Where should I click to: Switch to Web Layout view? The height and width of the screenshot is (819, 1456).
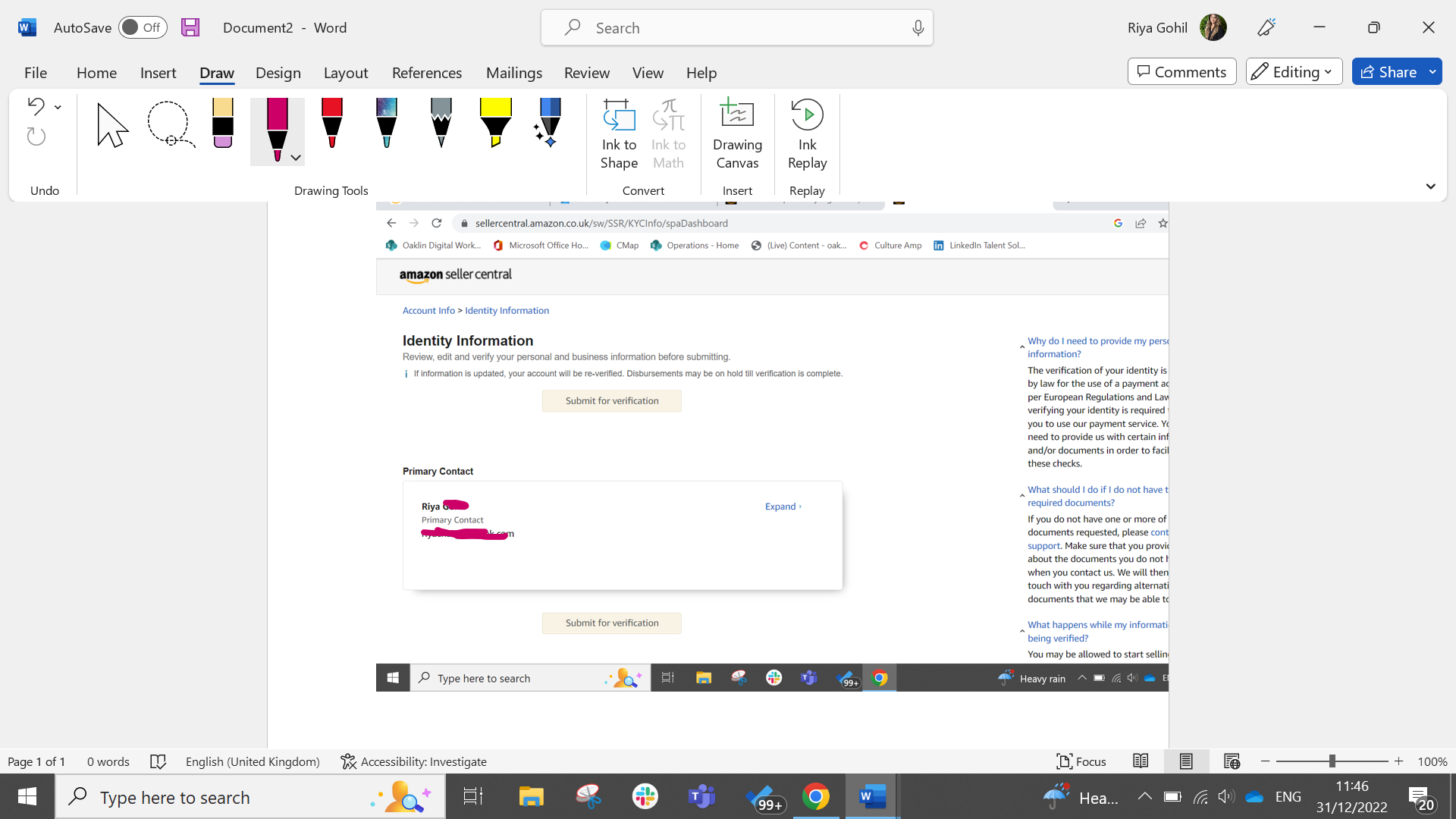point(1232,761)
